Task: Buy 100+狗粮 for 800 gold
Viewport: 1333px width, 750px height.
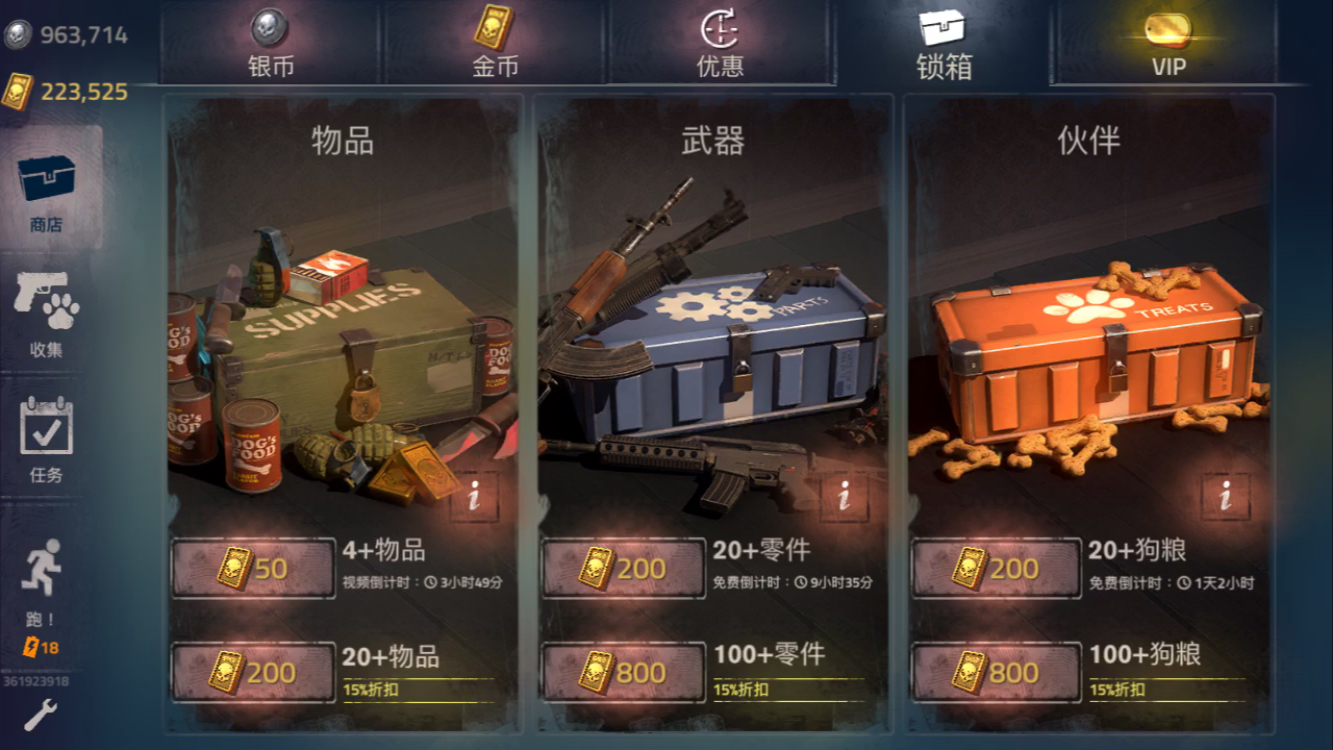Action: 996,672
